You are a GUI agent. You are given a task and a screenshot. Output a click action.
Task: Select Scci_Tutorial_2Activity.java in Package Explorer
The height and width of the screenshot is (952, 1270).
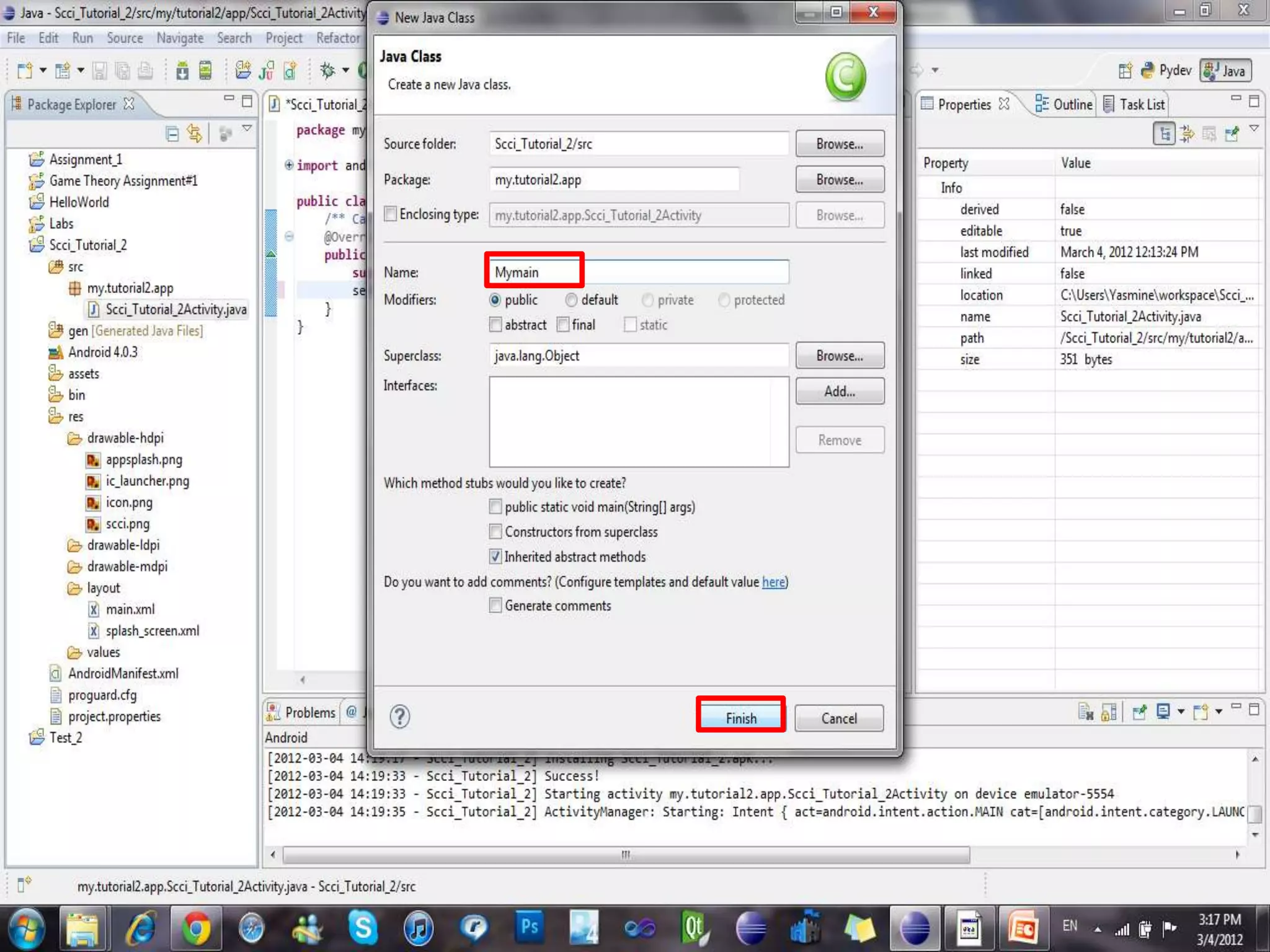(167, 309)
